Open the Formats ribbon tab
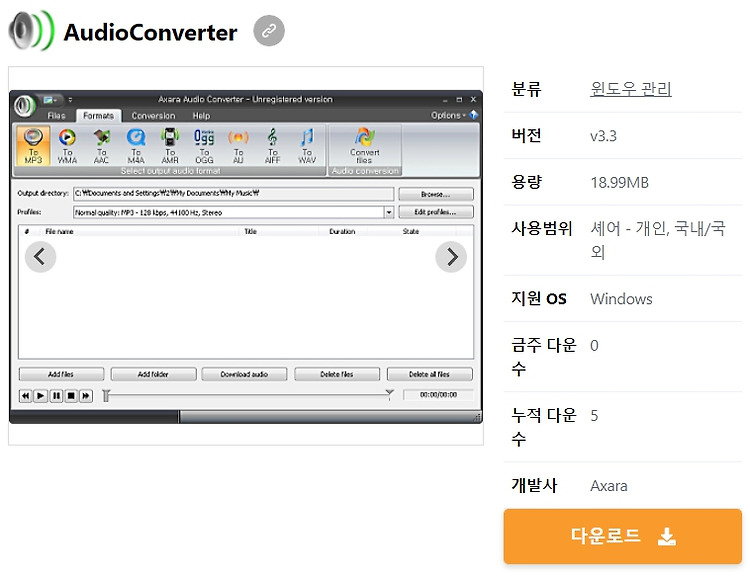750x577 pixels. [x=99, y=115]
